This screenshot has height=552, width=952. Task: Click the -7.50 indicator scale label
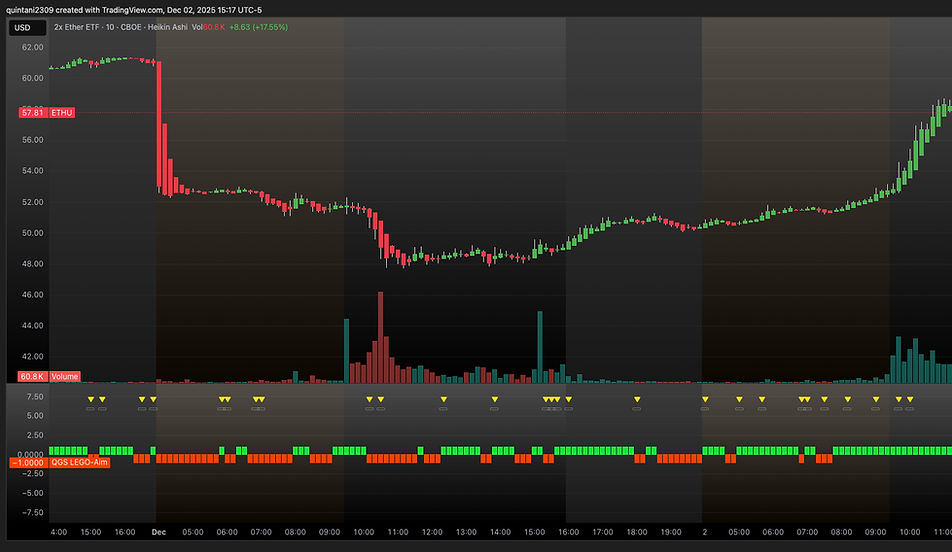pyautogui.click(x=33, y=512)
